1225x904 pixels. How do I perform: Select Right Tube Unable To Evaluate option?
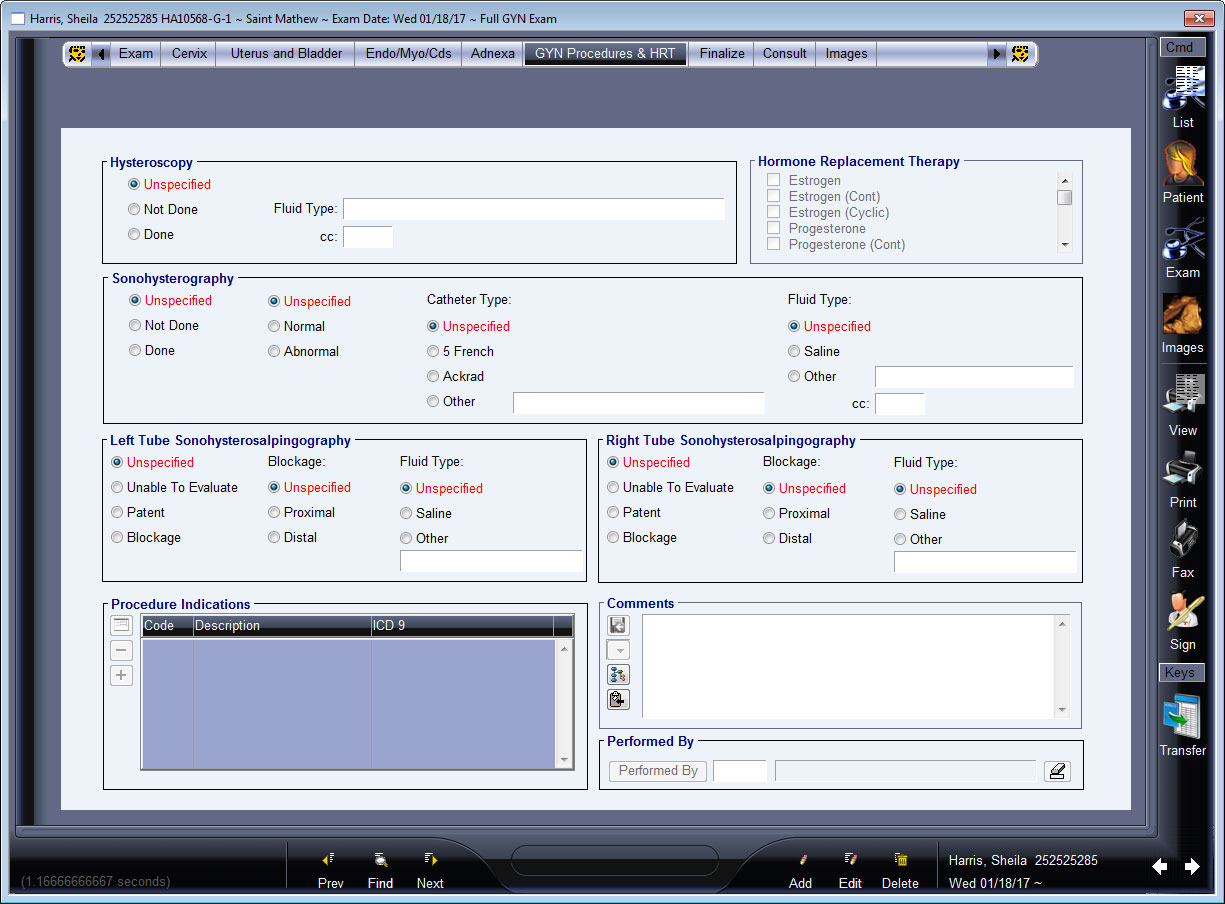click(x=613, y=488)
